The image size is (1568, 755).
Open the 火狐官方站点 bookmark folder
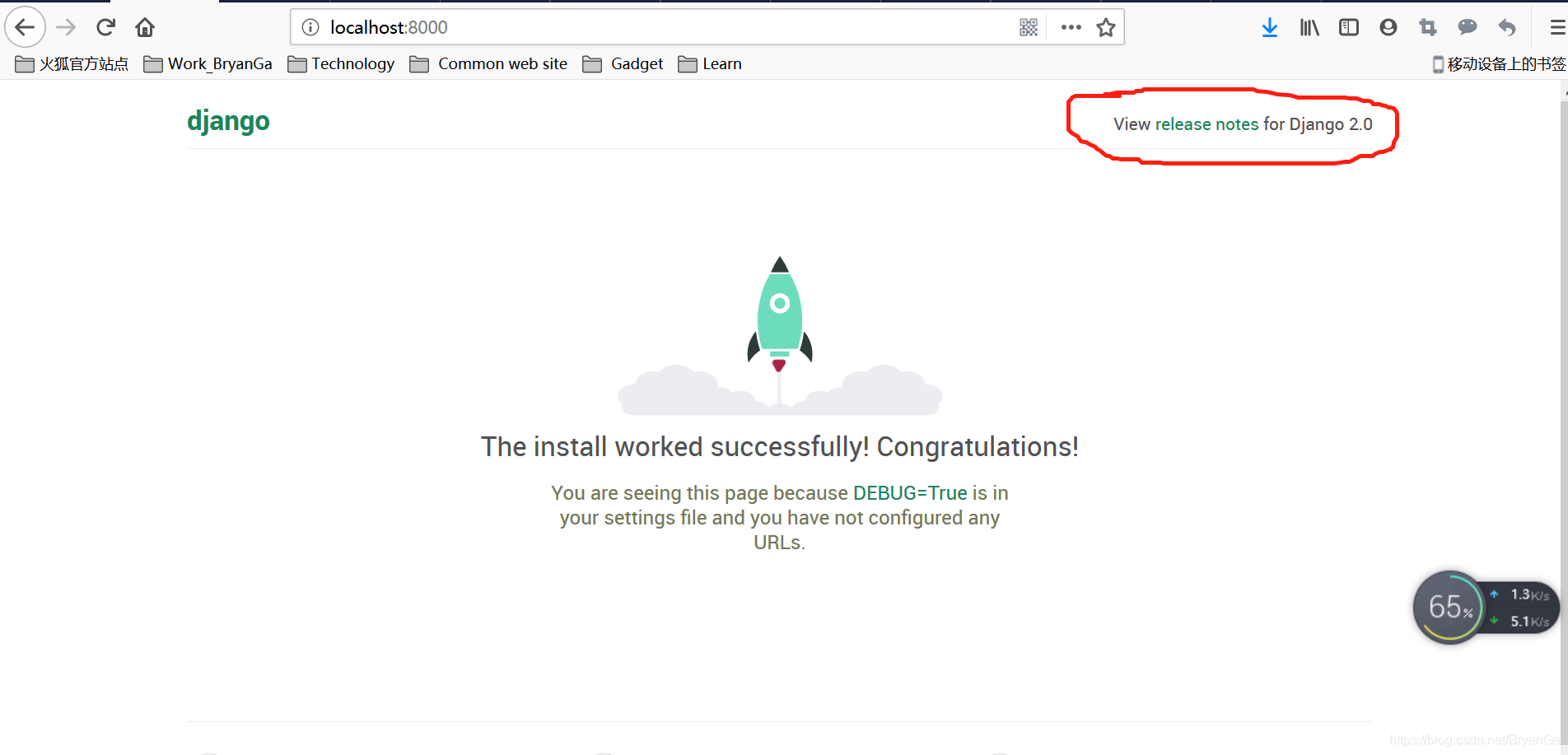click(x=72, y=63)
